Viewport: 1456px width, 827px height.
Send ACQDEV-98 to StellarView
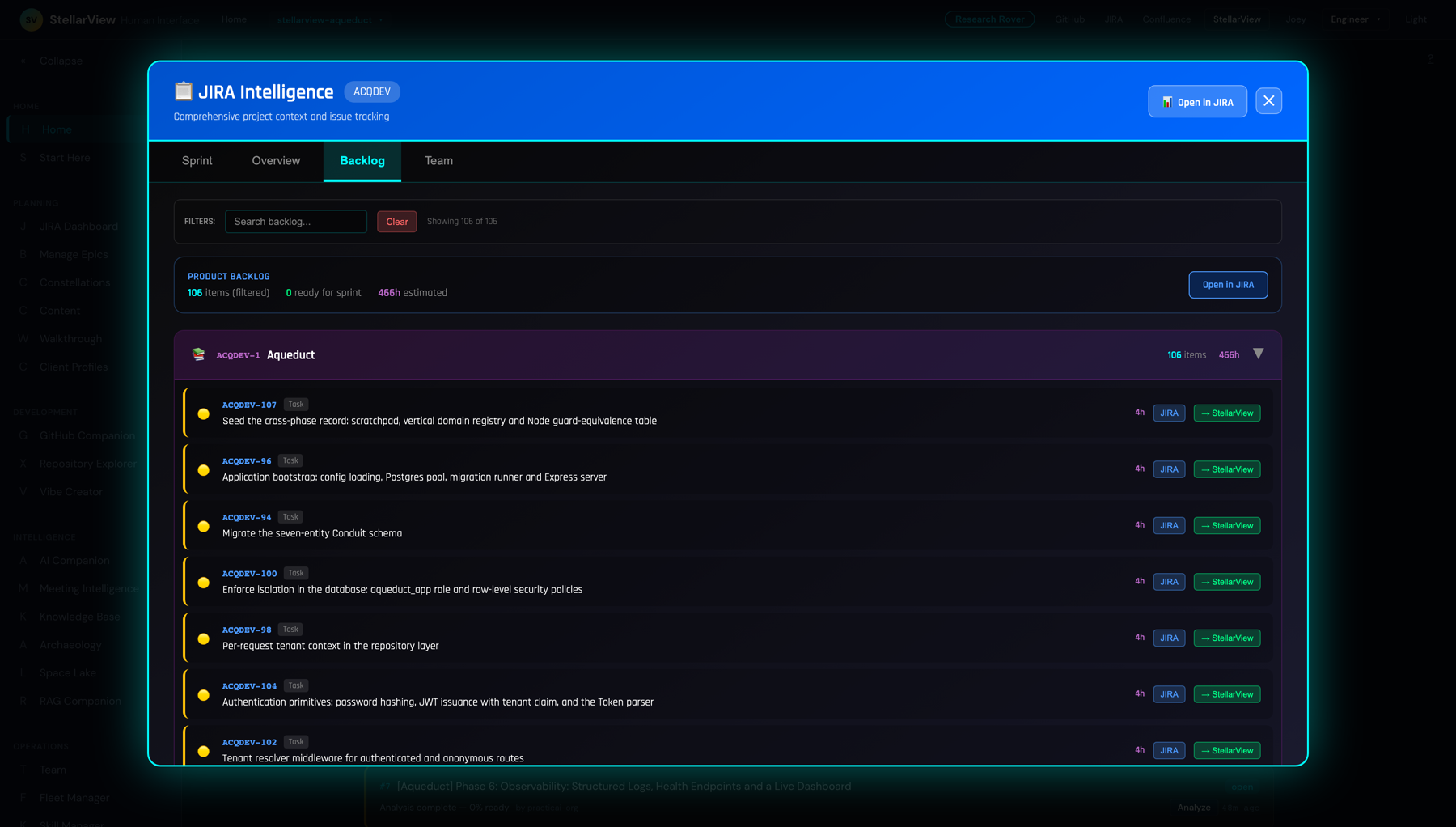click(x=1227, y=638)
